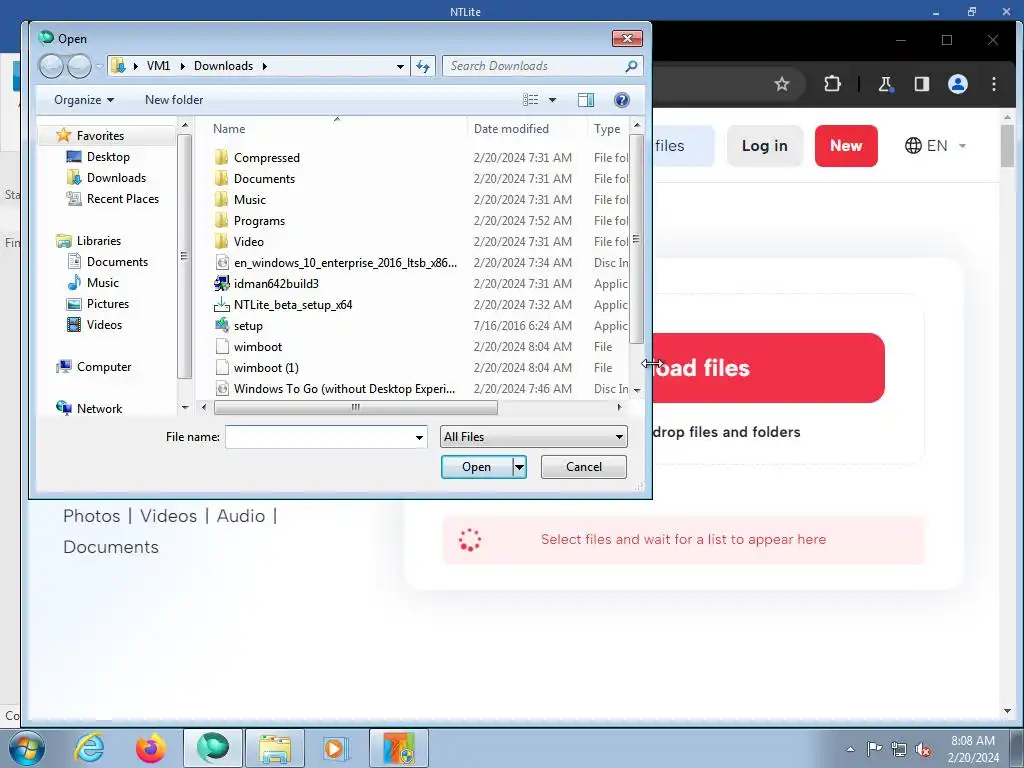Sort by Date modified column header

click(x=511, y=129)
